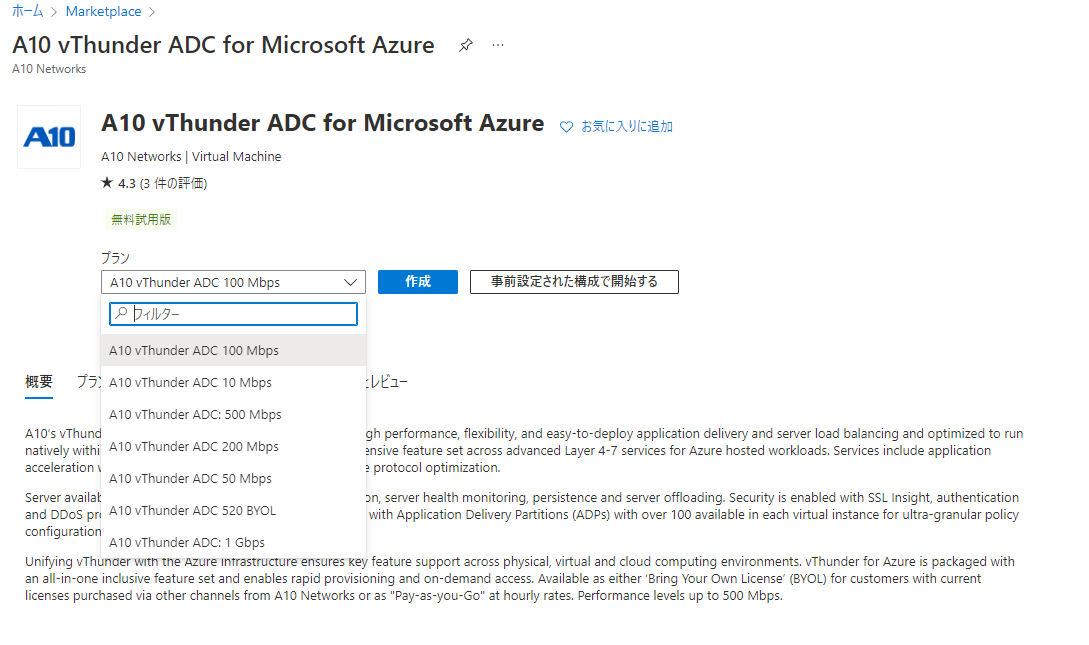Viewport: 1089px width, 645px height.
Task: Click the breadcrumb chevron after Marketplace
Action: pos(151,11)
